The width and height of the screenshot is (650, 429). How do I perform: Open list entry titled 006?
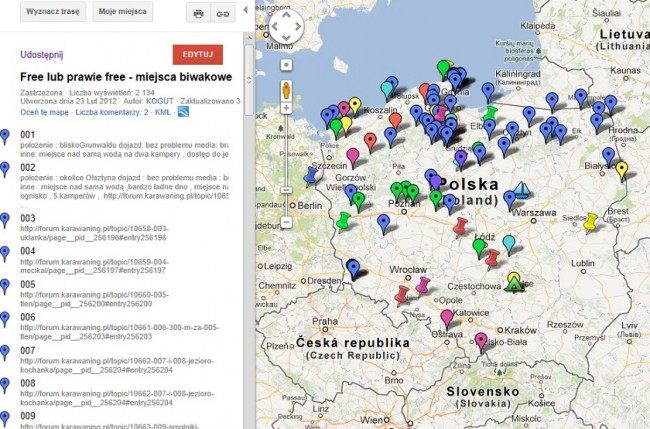28,317
